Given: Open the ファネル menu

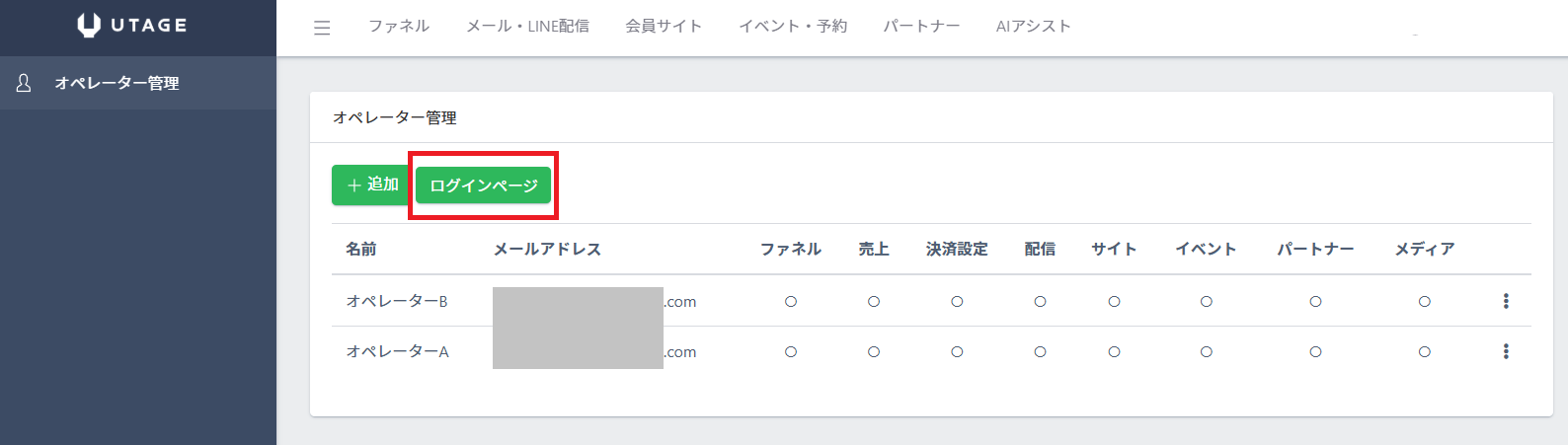Looking at the screenshot, I should tap(399, 27).
